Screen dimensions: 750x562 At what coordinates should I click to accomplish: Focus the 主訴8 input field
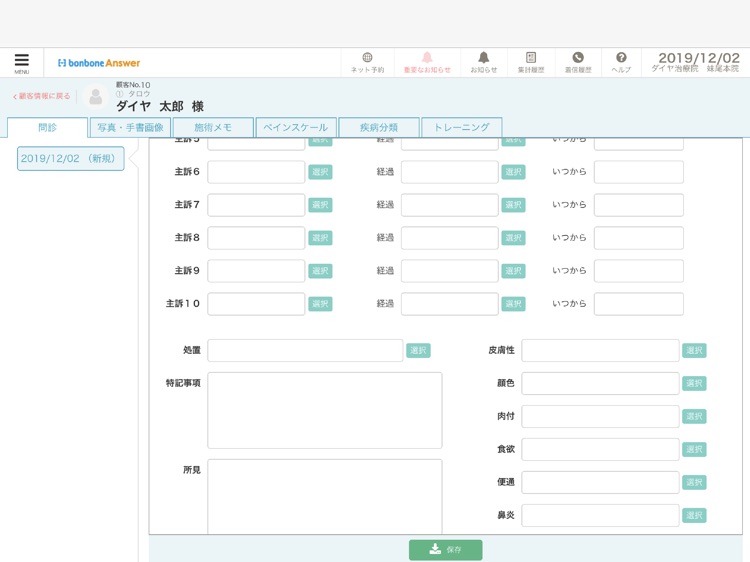click(x=256, y=238)
